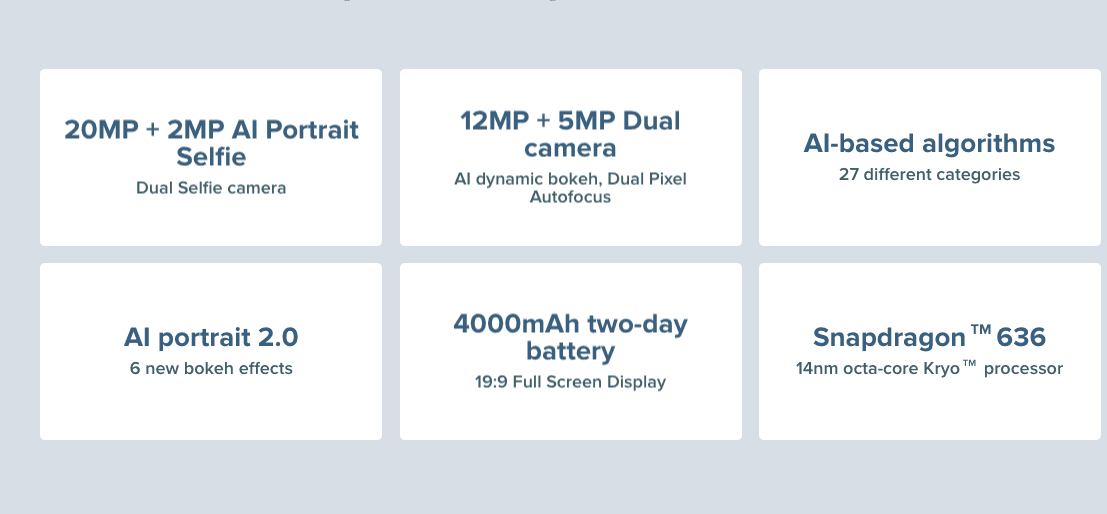1107x514 pixels.
Task: Click the 27 different categories text
Action: tap(929, 174)
